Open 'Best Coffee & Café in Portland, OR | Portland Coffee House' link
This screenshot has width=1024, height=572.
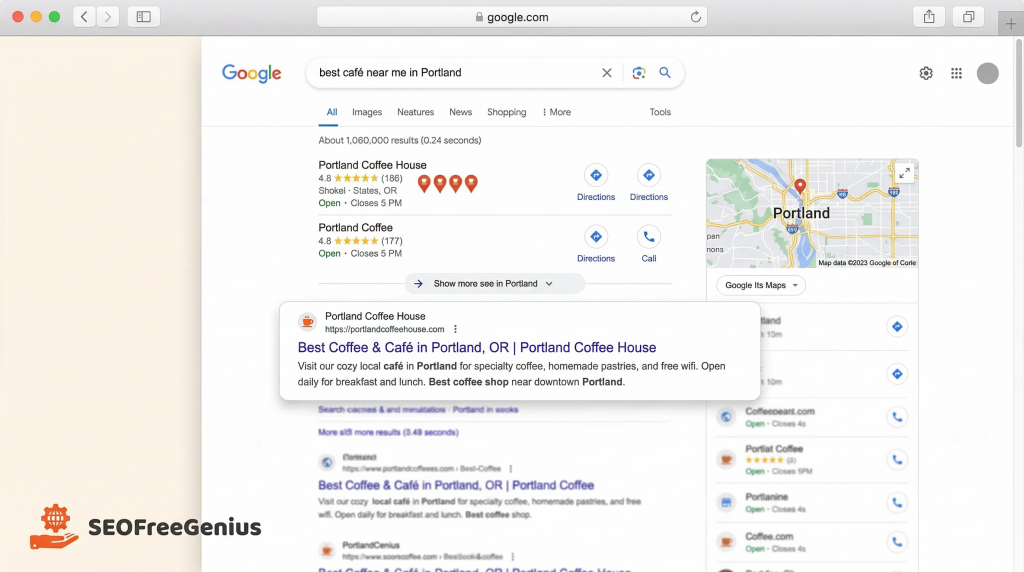477,347
